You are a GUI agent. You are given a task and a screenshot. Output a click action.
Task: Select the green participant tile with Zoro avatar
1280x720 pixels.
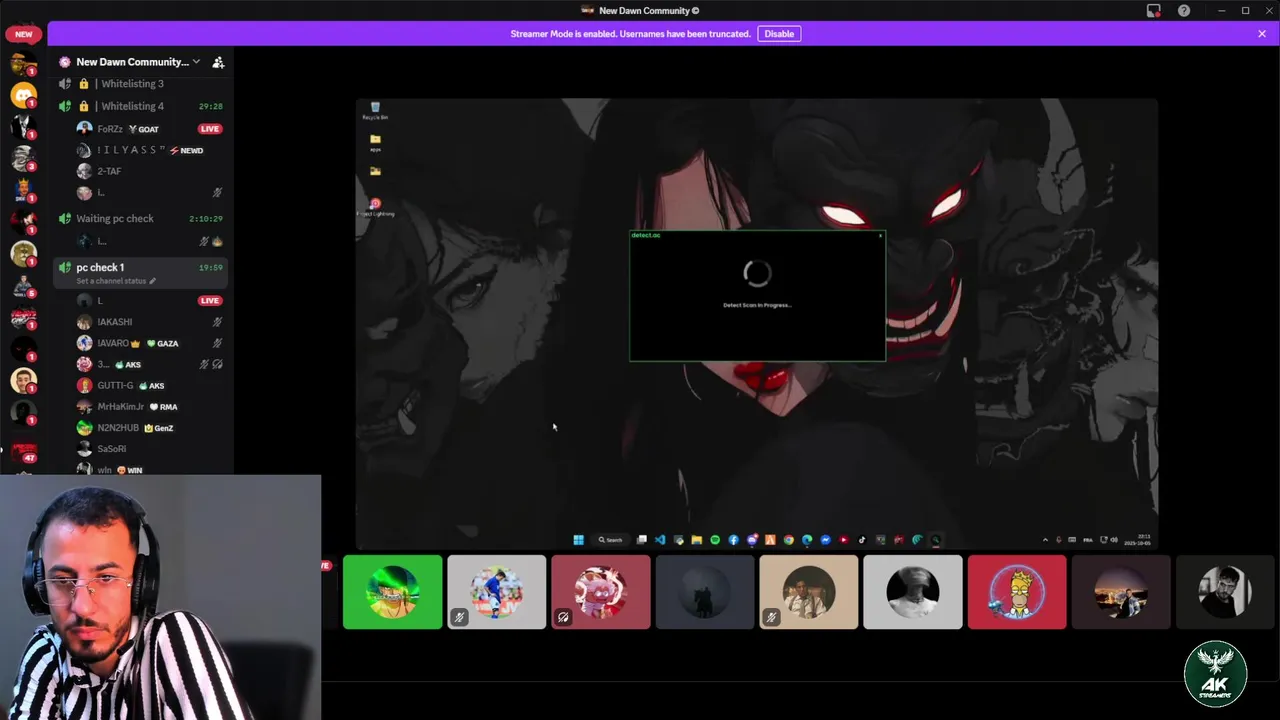(393, 592)
